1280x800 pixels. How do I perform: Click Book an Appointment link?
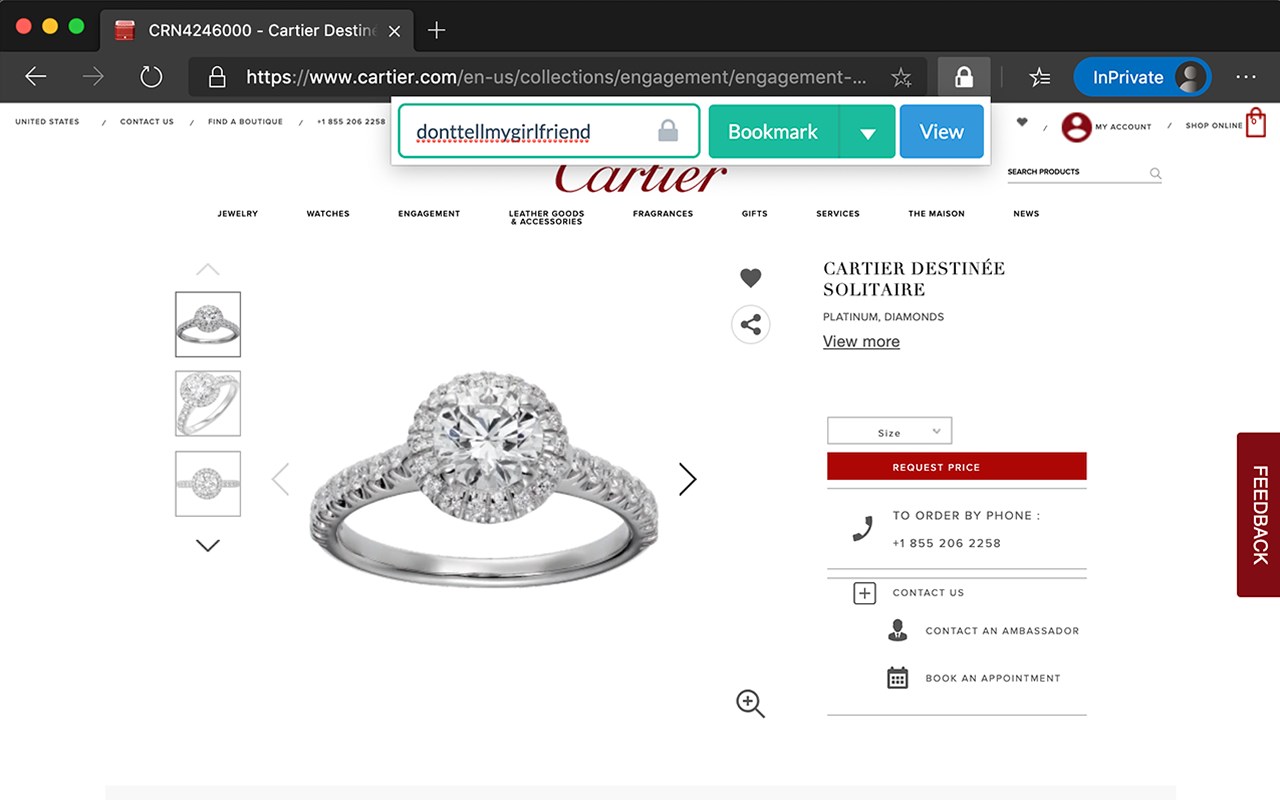click(x=993, y=678)
